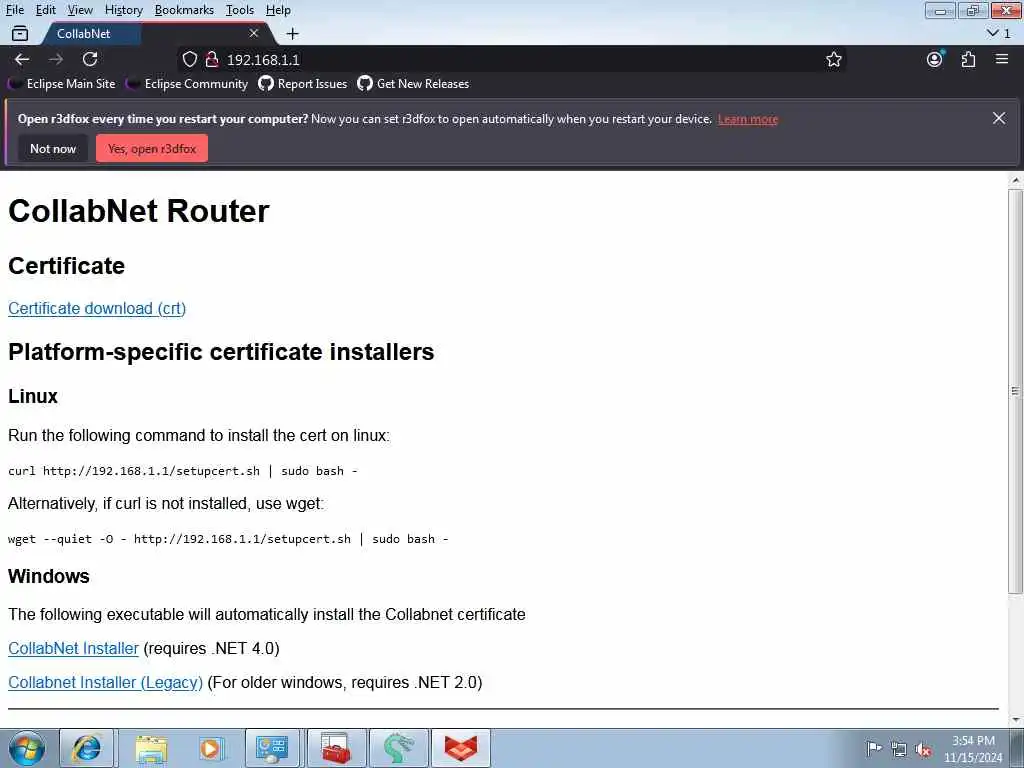This screenshot has height=768, width=1024.
Task: Open the Edit menu
Action: pos(46,10)
